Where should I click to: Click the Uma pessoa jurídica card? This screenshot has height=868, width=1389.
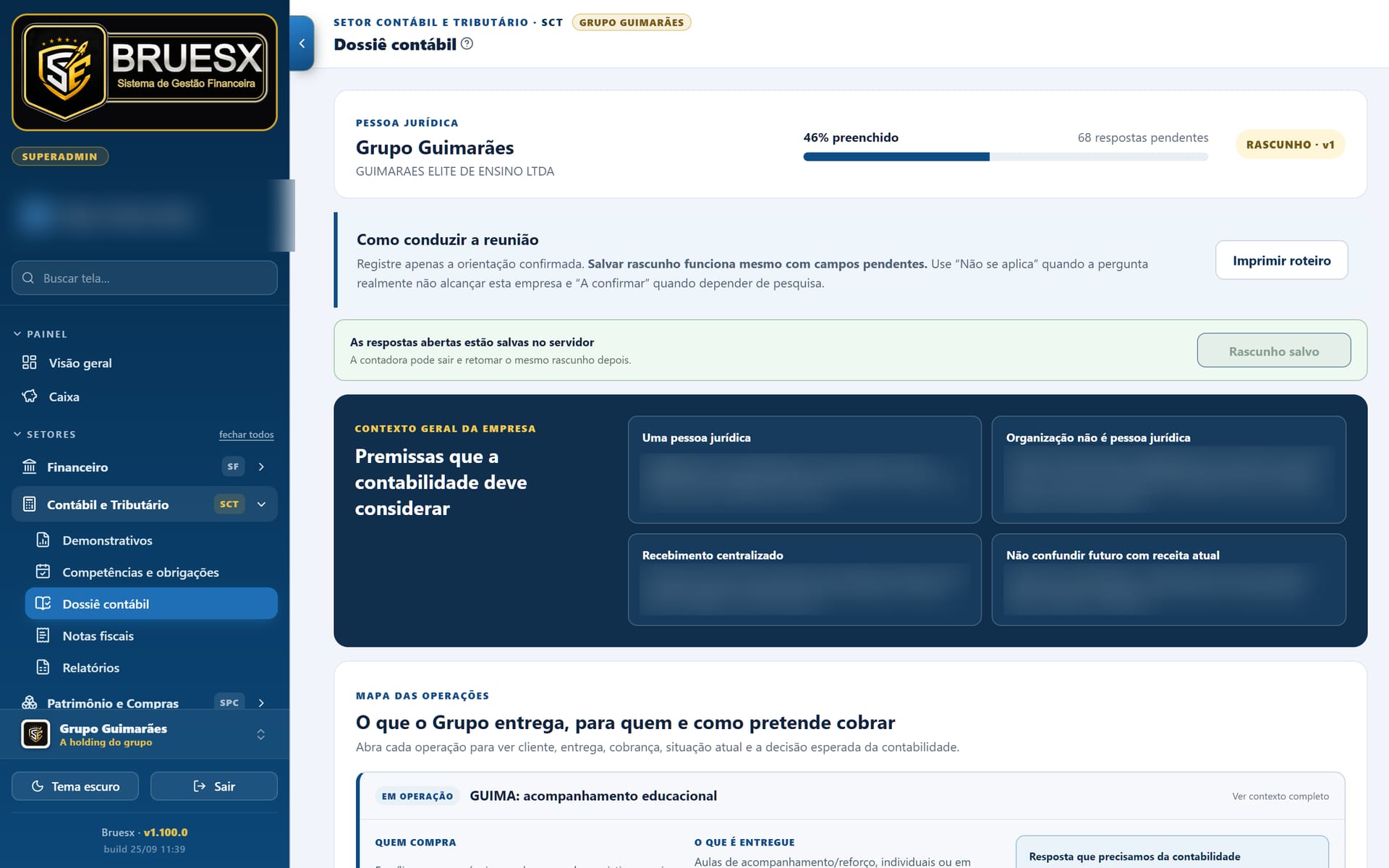click(804, 469)
